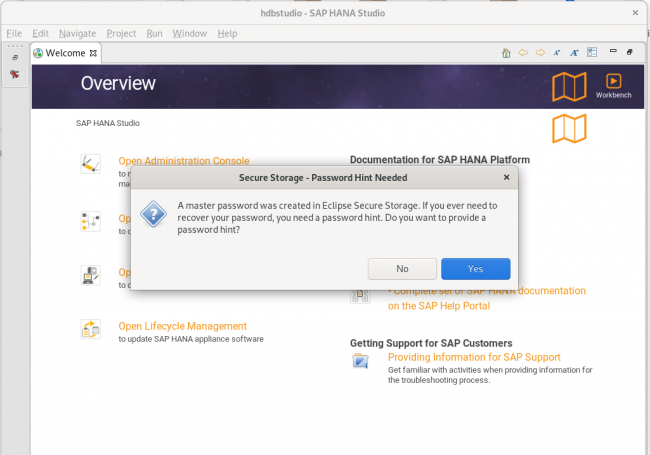The image size is (650, 455).
Task: Open the Window menu
Action: coord(189,33)
